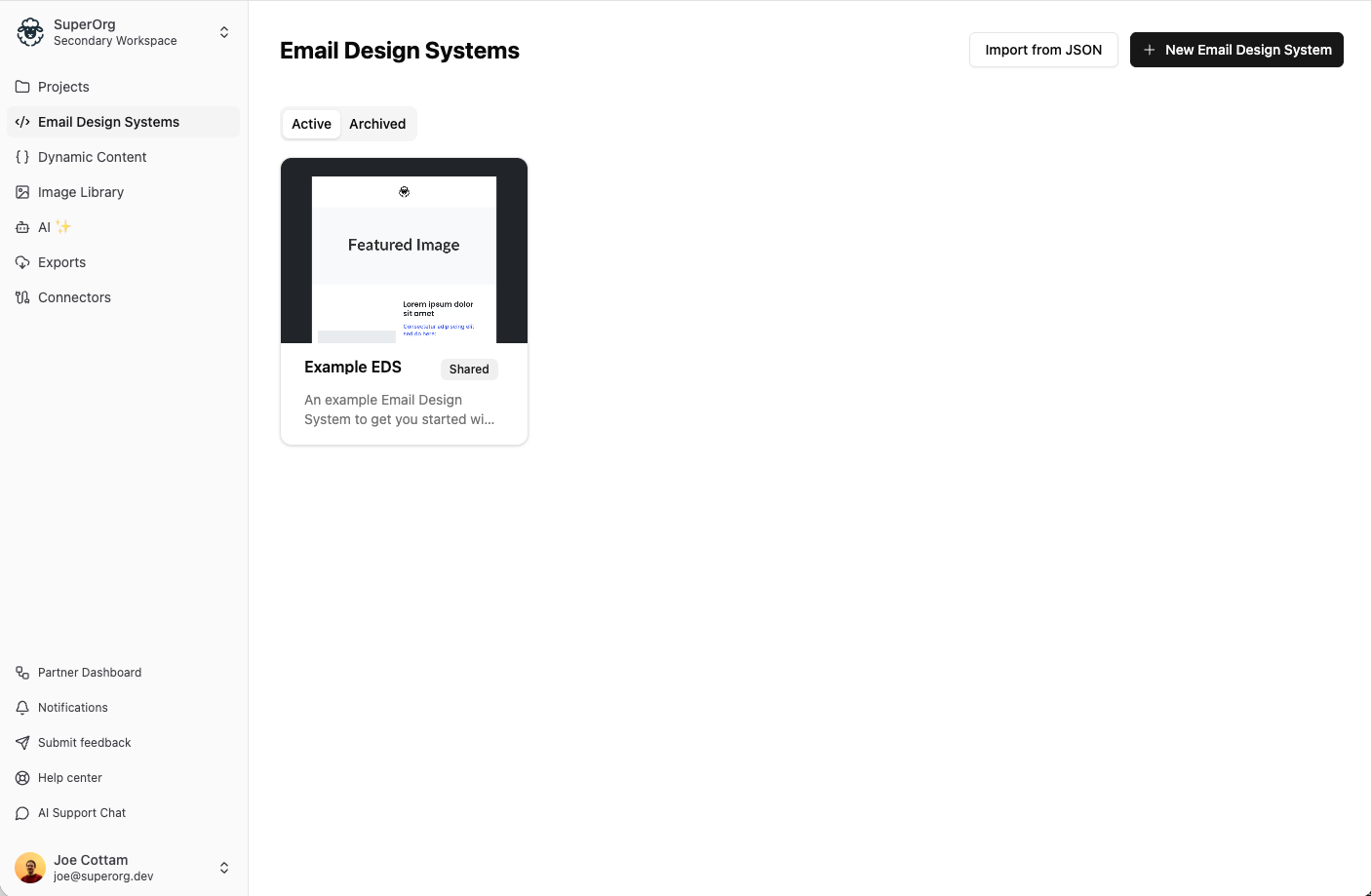
Task: Click the Shared badge on Example EDS
Action: pos(468,369)
